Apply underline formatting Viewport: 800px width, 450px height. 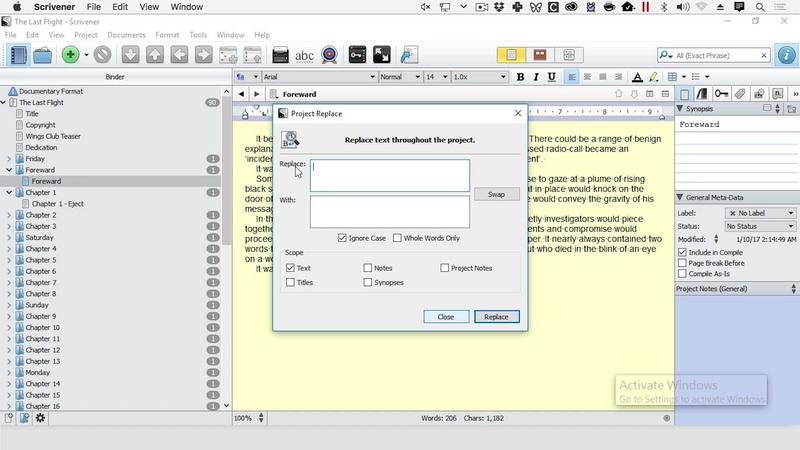click(552, 77)
